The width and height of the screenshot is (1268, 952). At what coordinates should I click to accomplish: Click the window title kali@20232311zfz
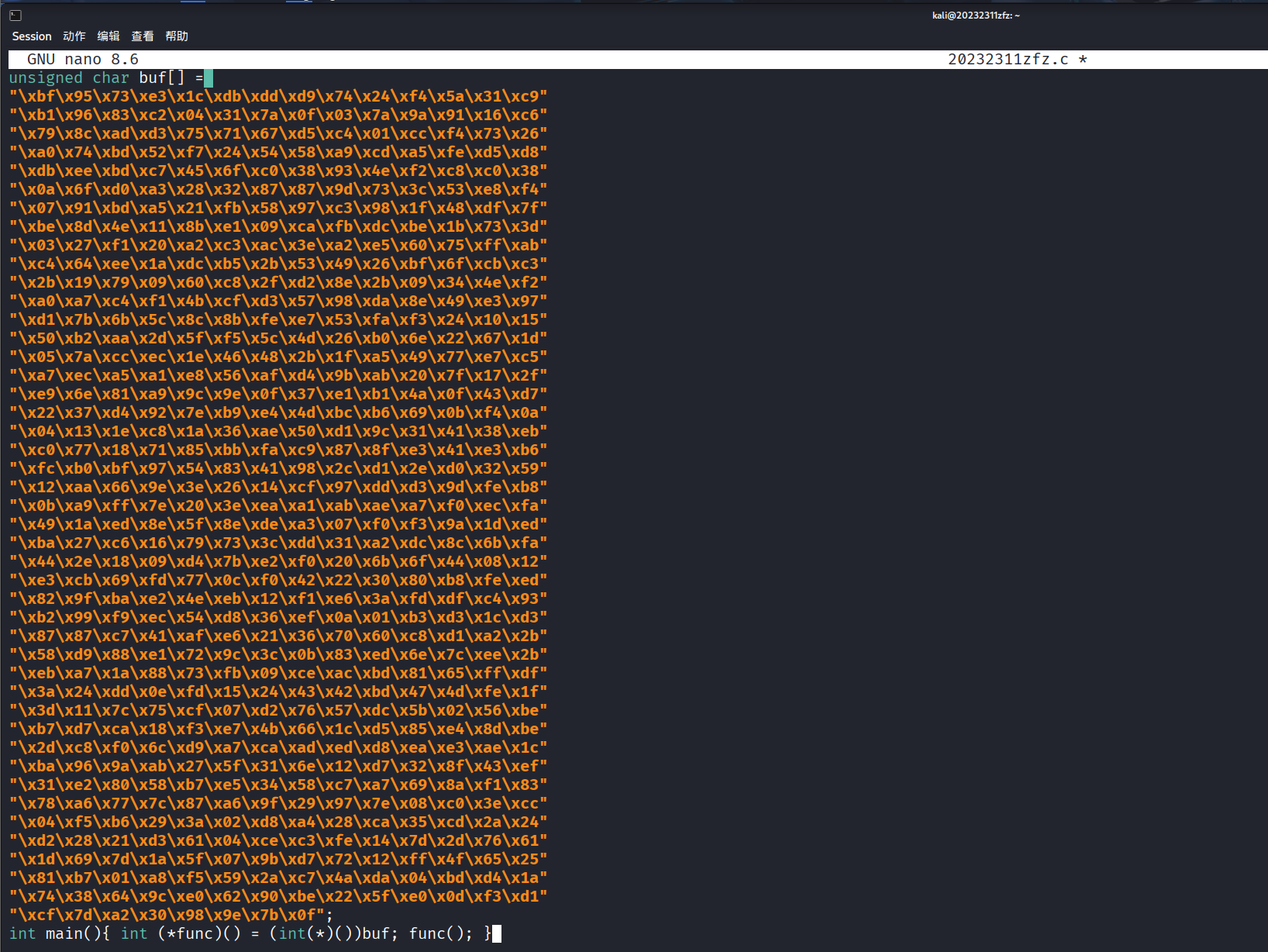point(976,16)
